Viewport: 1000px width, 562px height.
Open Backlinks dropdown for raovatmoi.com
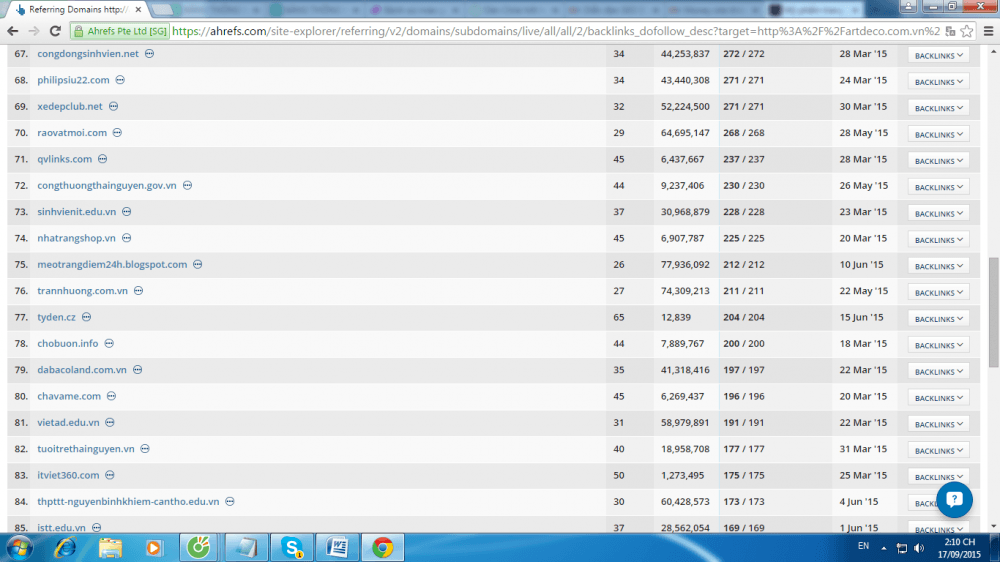938,135
